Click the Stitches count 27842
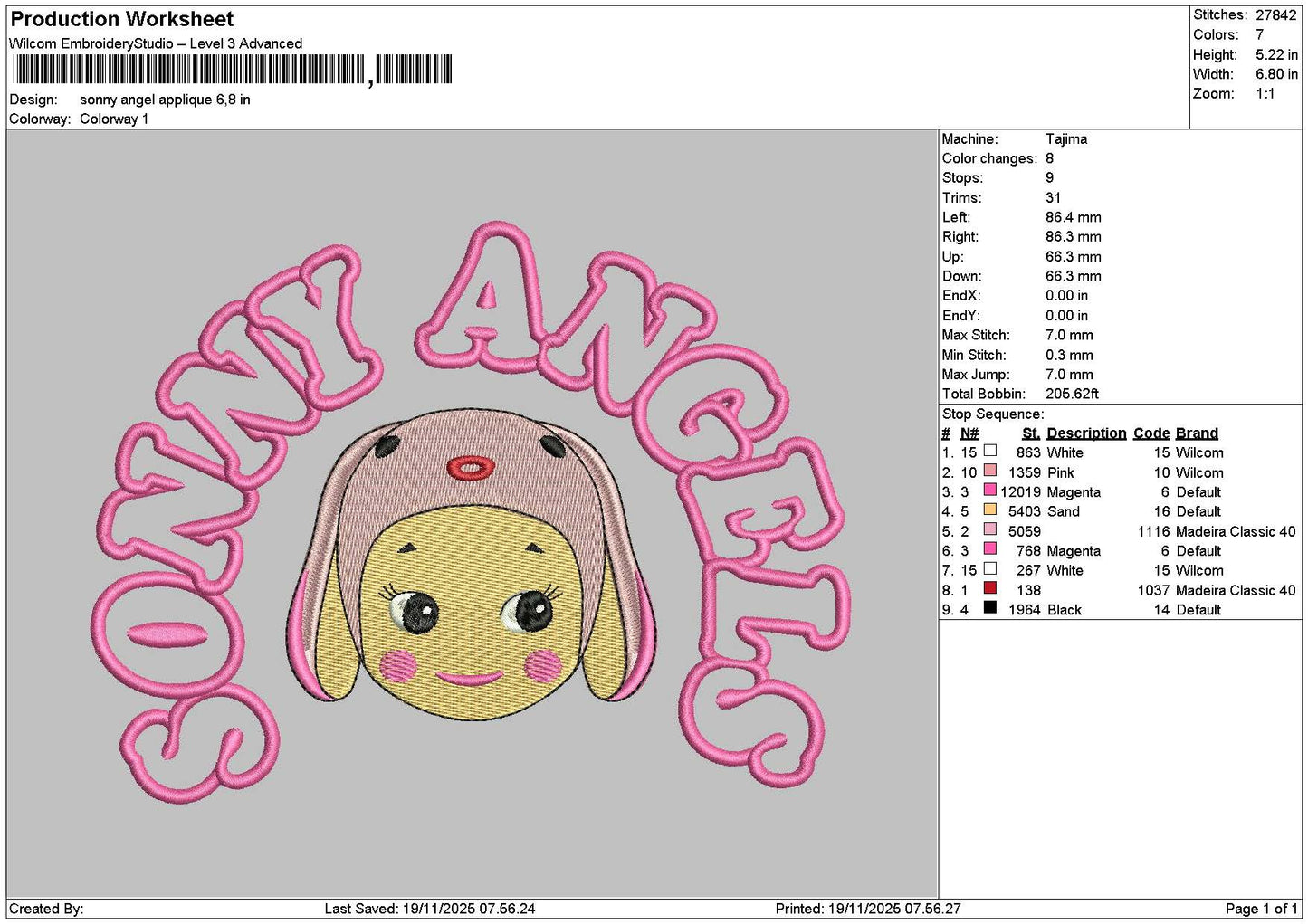 (x=1275, y=14)
